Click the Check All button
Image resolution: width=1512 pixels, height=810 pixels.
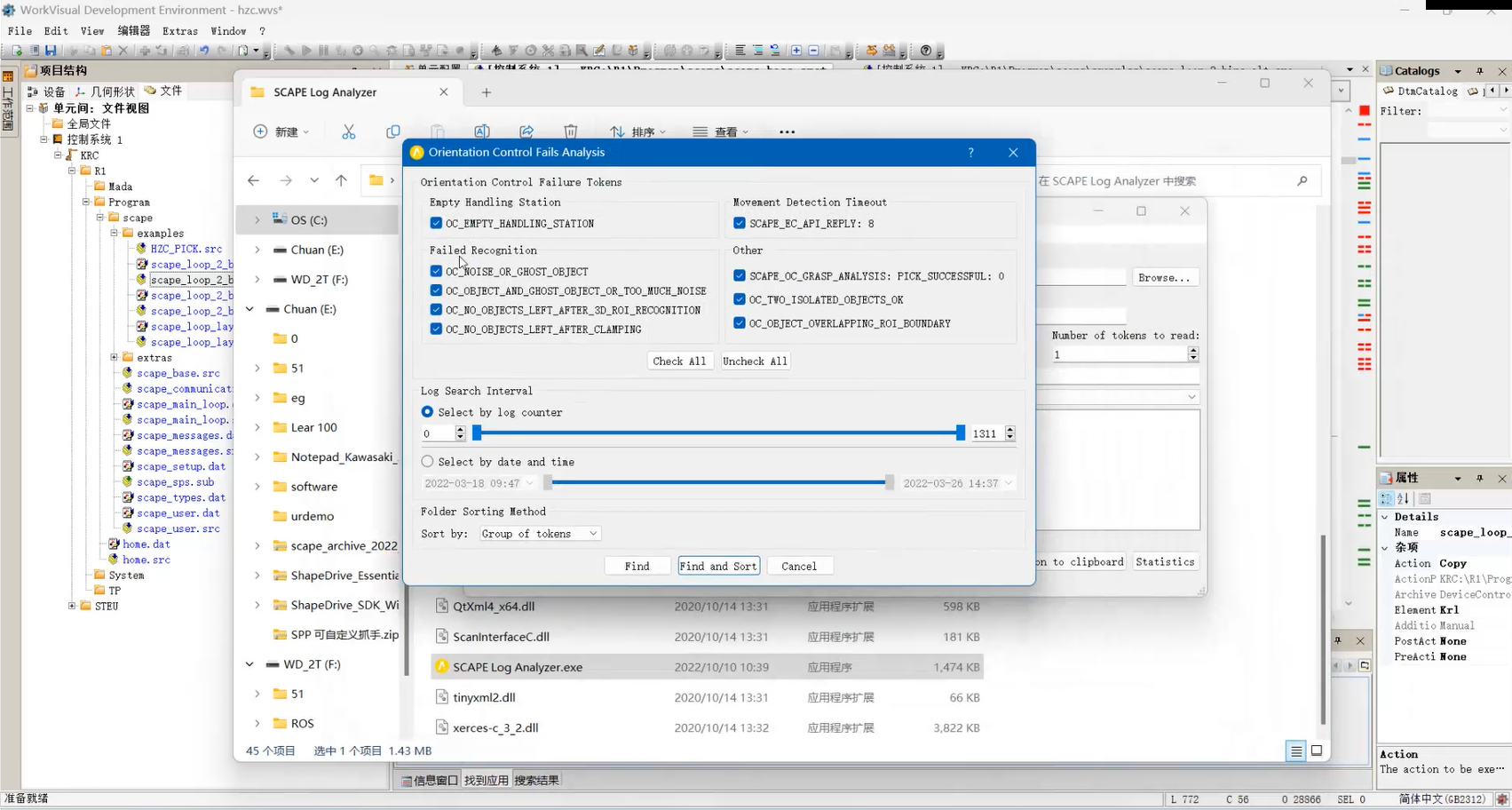click(x=679, y=361)
